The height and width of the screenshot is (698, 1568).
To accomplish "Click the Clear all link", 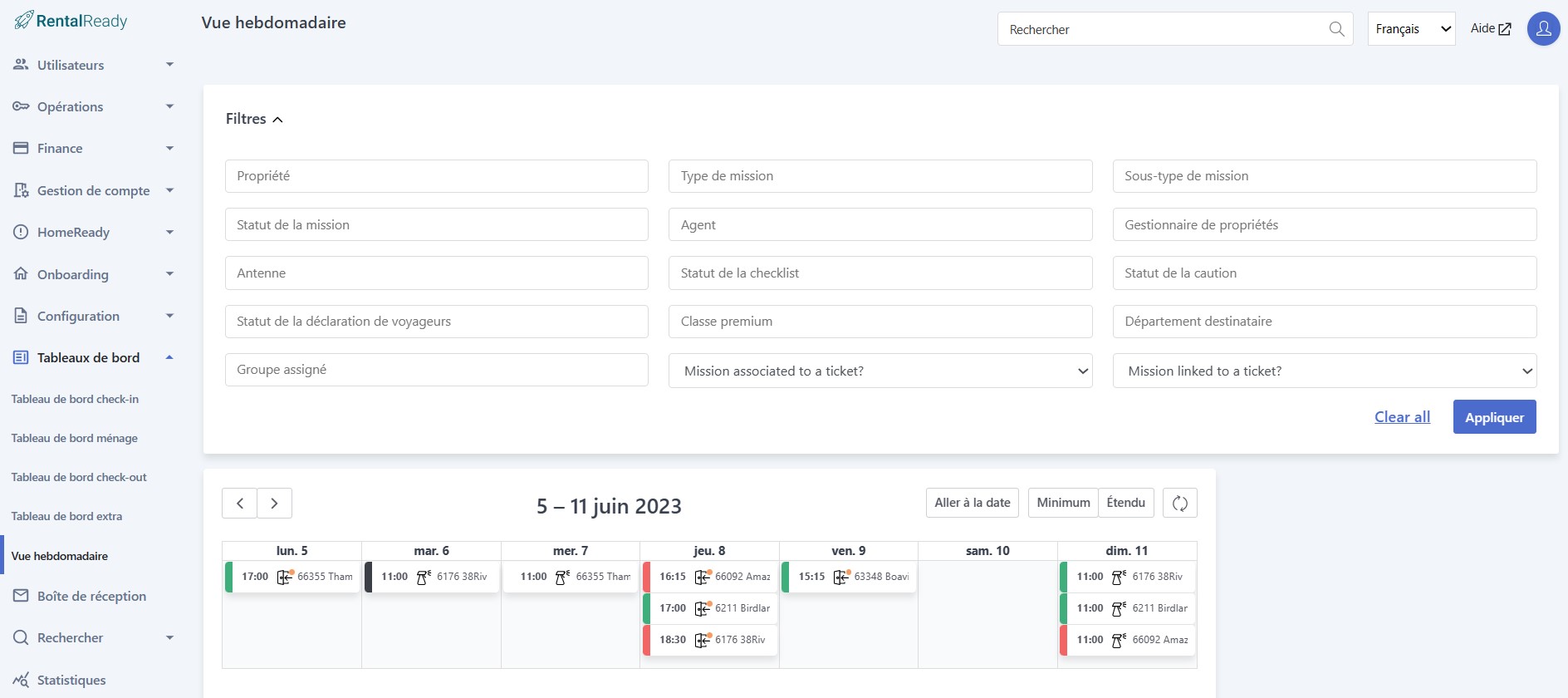I will [x=1402, y=417].
